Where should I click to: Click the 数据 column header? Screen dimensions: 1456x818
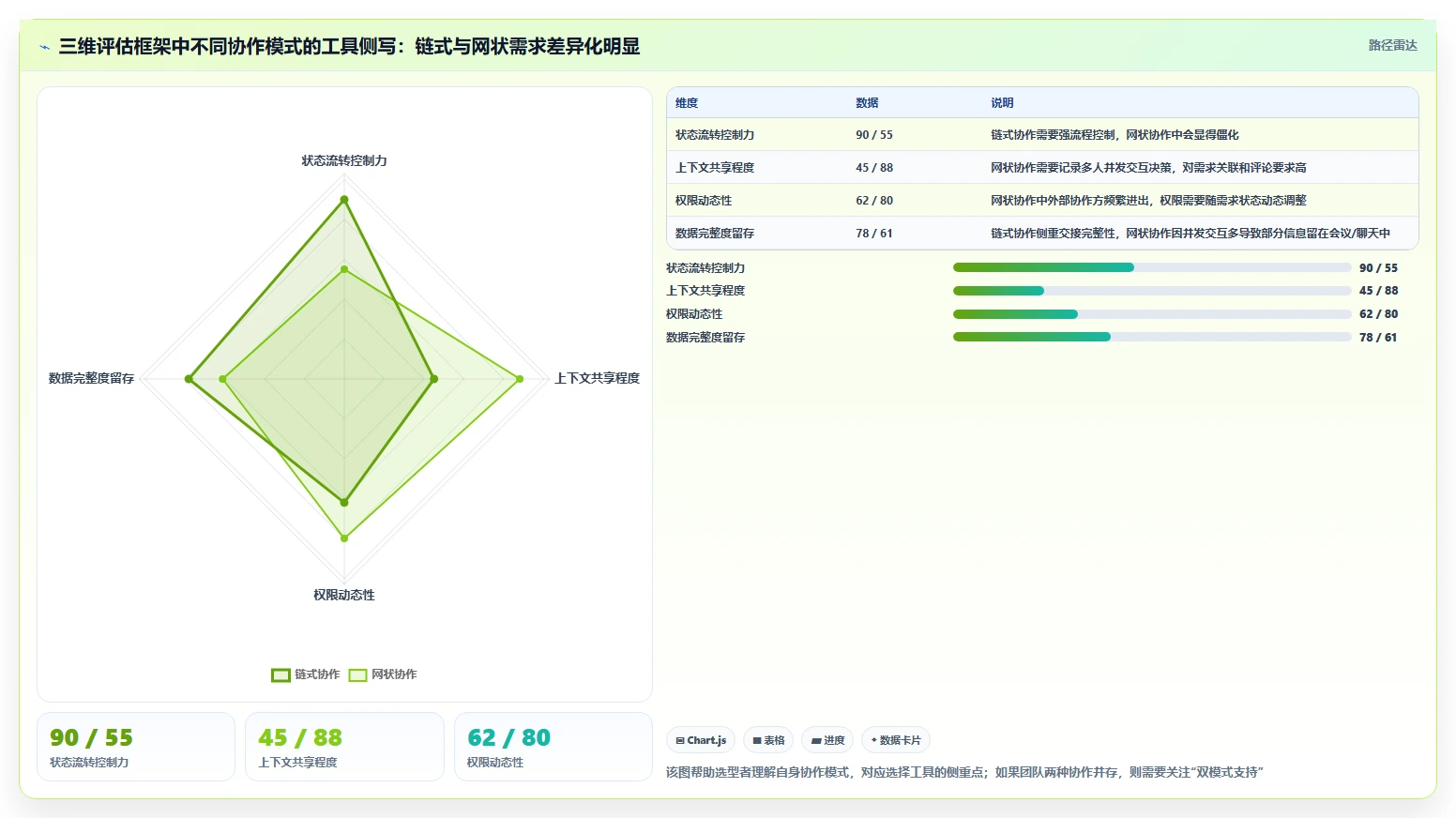[x=867, y=103]
